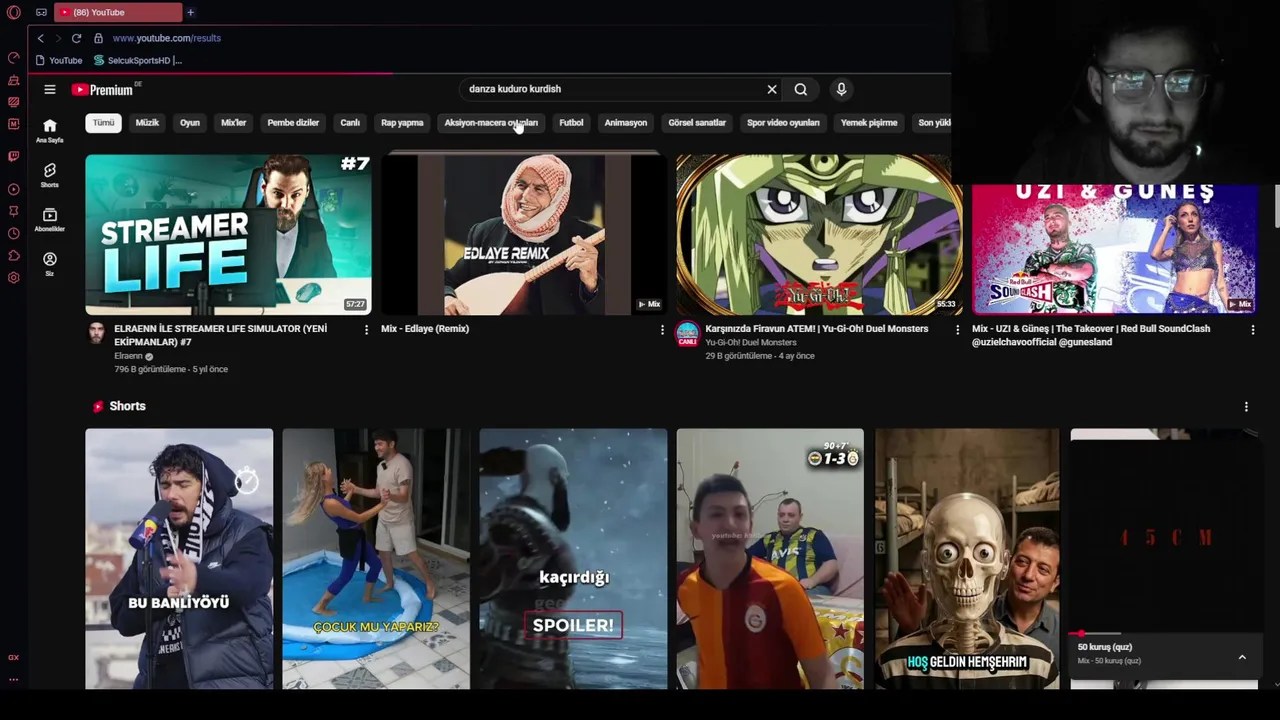This screenshot has height=720, width=1280.
Task: Open YouTube hamburger guide menu
Action: (50, 89)
